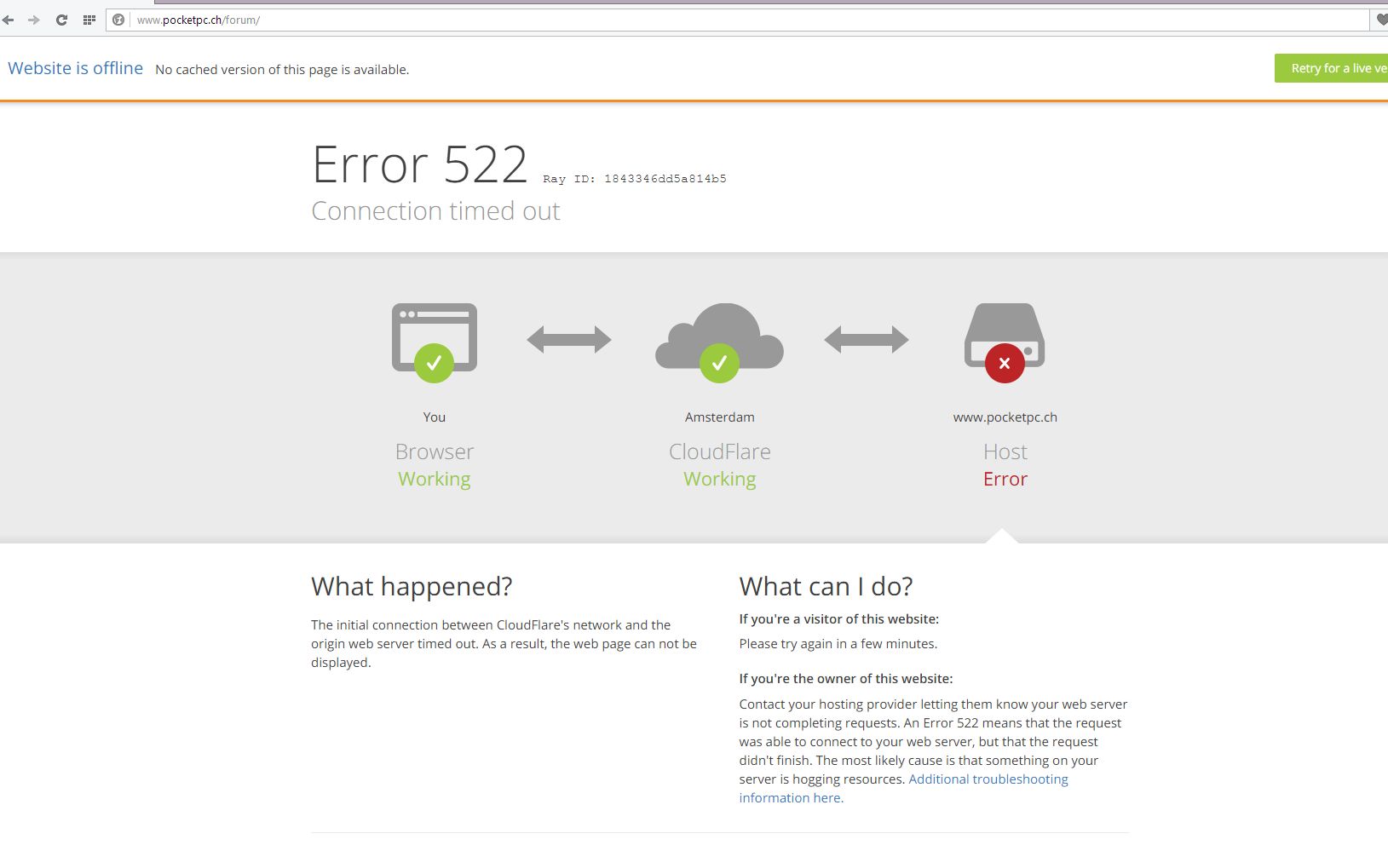Click No cached version message text

pos(282,70)
